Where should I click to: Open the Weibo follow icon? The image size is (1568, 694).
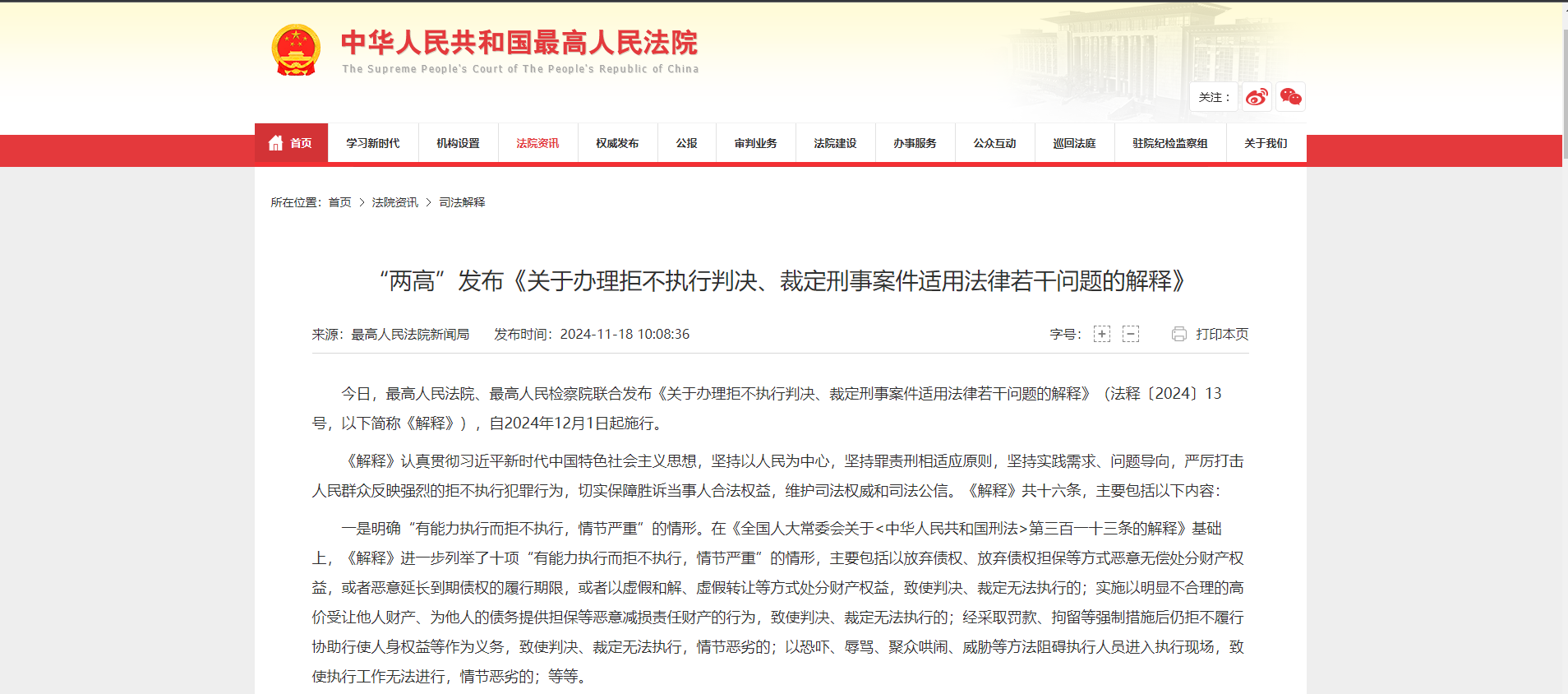1257,97
